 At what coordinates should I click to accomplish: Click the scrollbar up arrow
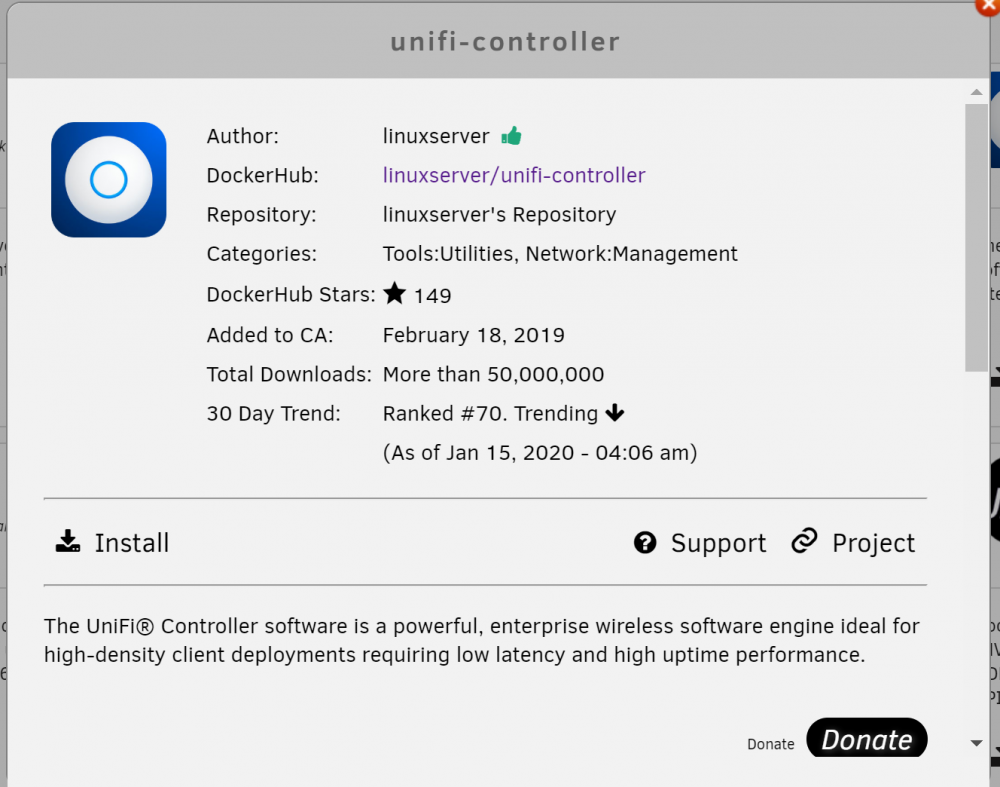(x=976, y=92)
